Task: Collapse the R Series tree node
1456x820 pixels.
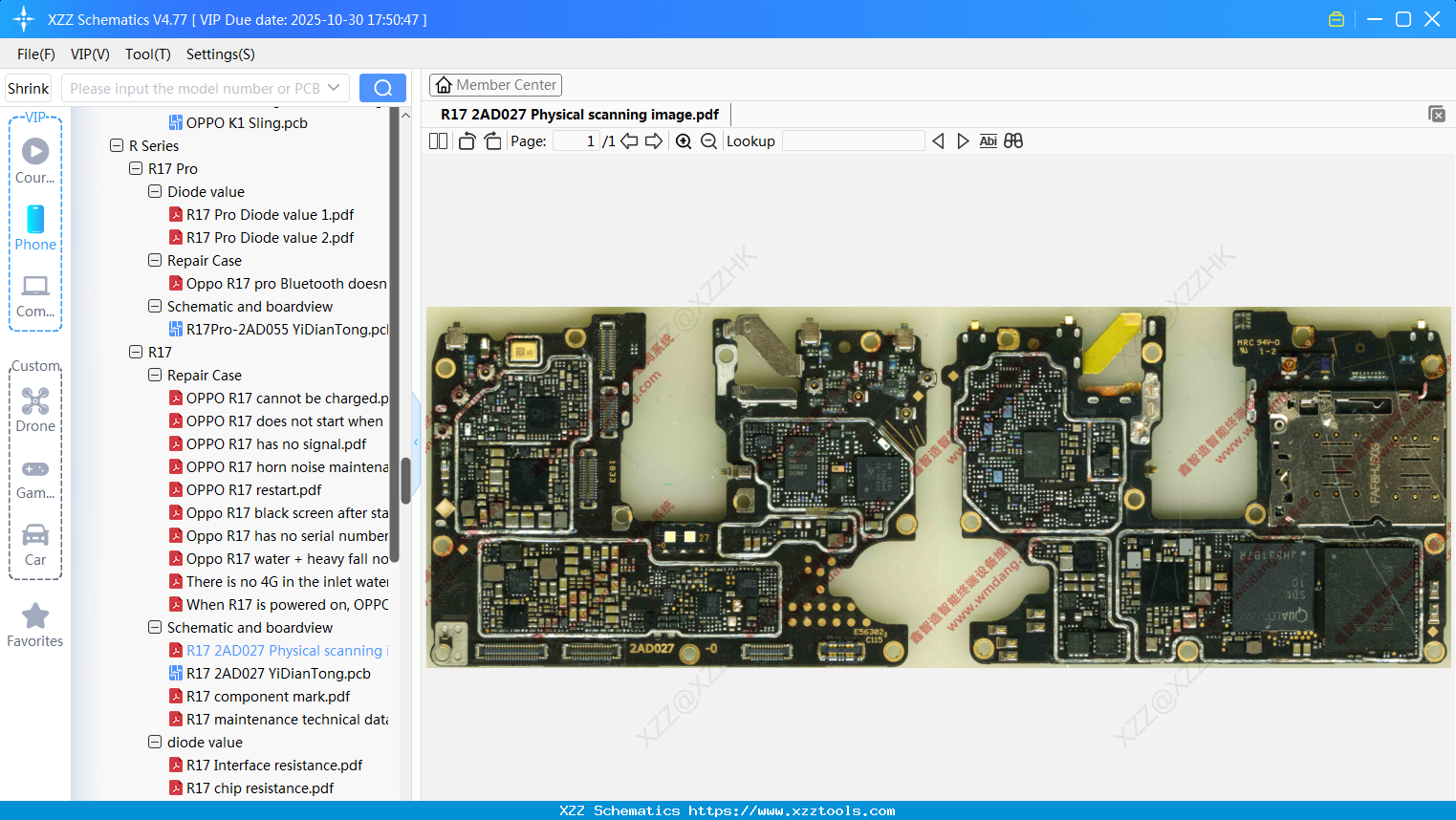Action: click(117, 145)
